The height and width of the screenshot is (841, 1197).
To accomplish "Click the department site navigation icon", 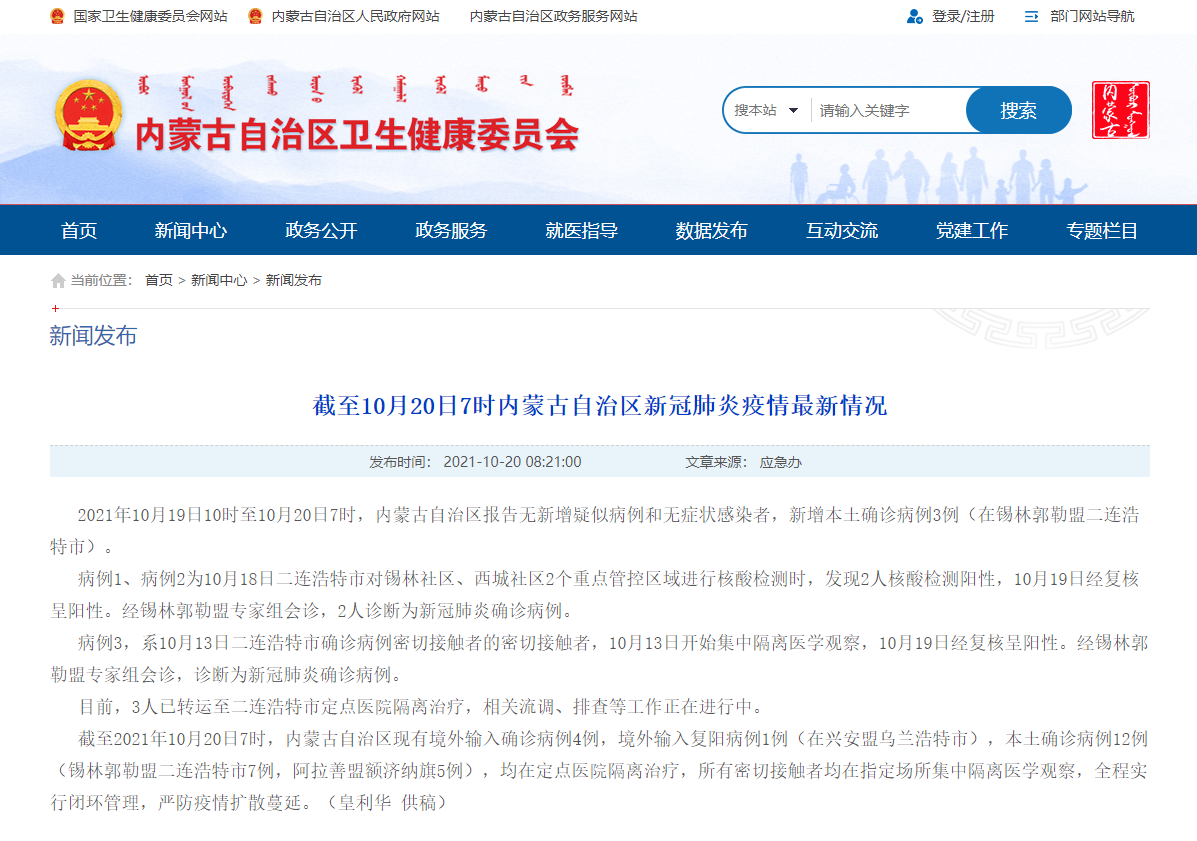I will tap(1032, 16).
